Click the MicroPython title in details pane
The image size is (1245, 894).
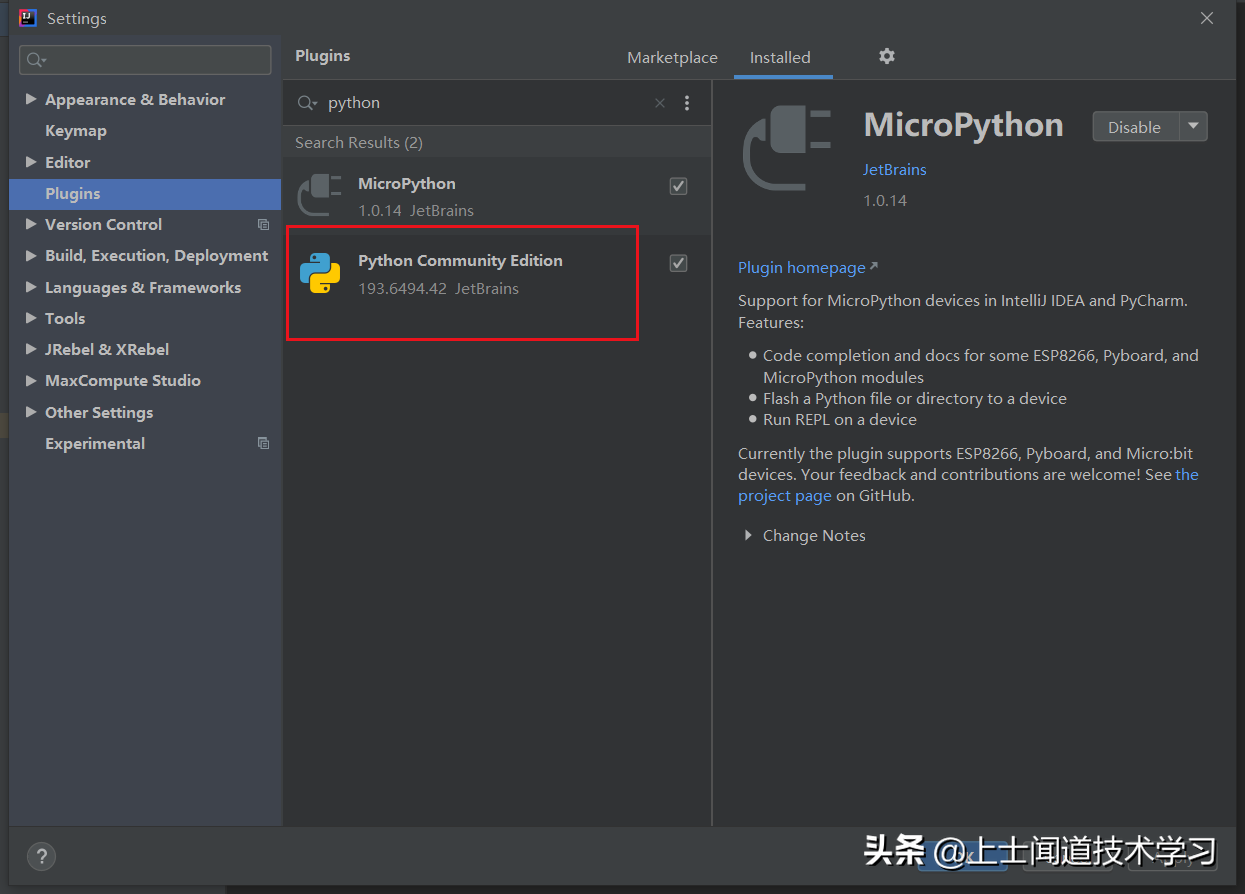pos(963,125)
